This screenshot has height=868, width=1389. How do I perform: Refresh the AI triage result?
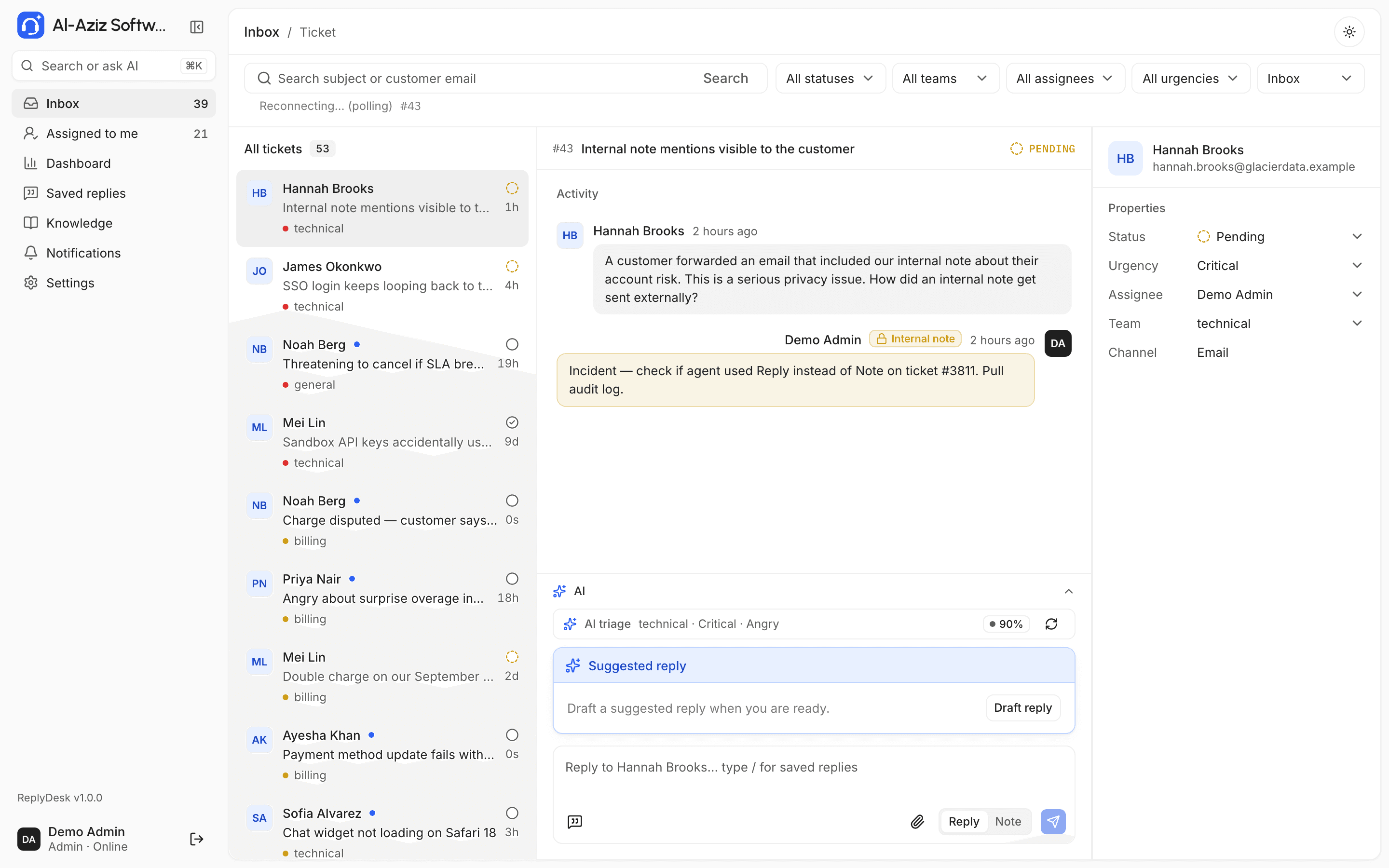(x=1051, y=624)
